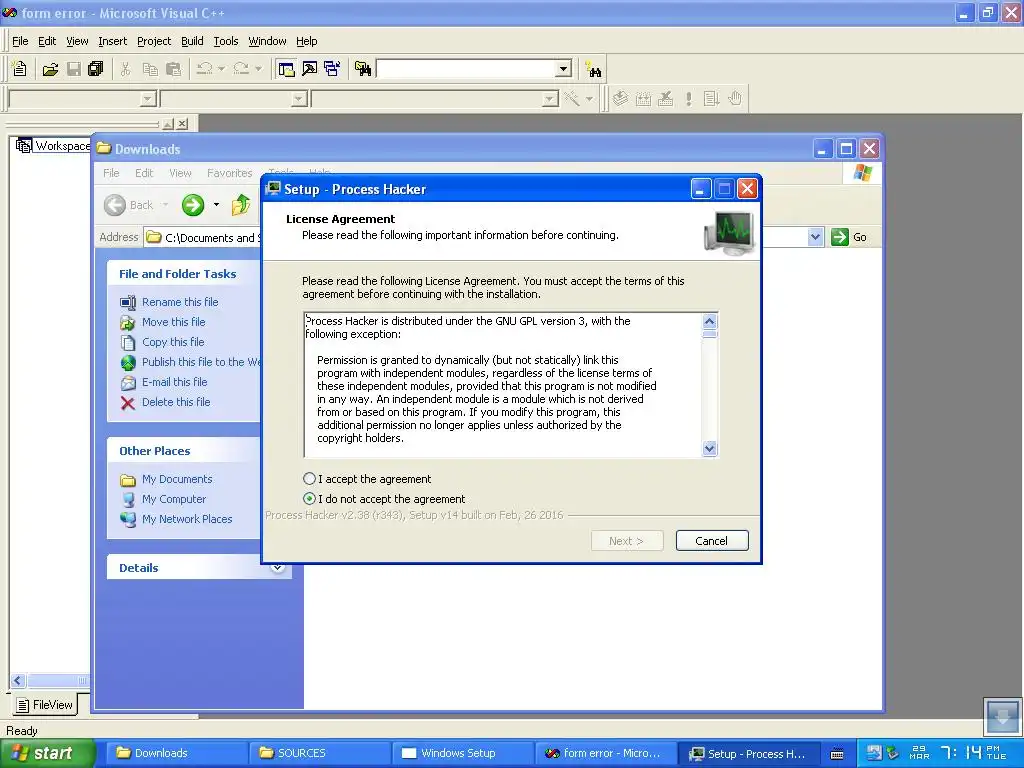Screen dimensions: 1024x768
Task: Open the Undo history dropdown arrow
Action: coord(221,69)
